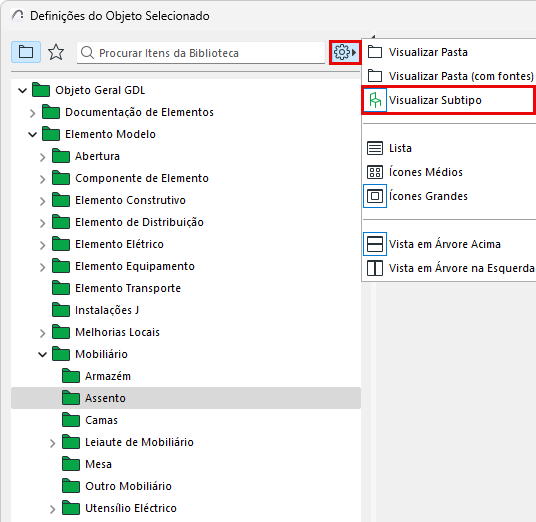The height and width of the screenshot is (522, 536).
Task: Expand Documentação de Elementos folder
Action: [32, 113]
